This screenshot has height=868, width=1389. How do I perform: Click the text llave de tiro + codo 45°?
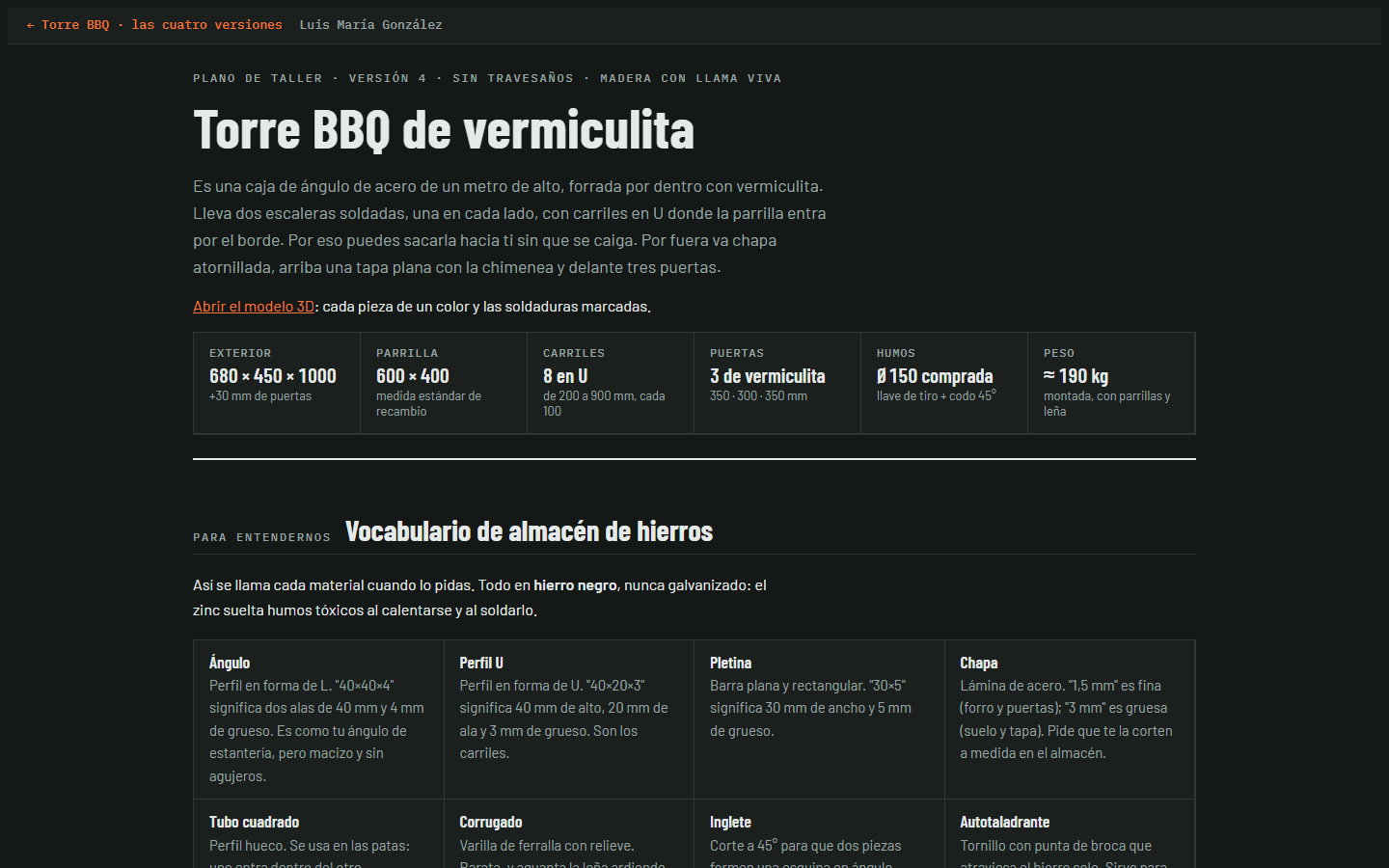[937, 396]
